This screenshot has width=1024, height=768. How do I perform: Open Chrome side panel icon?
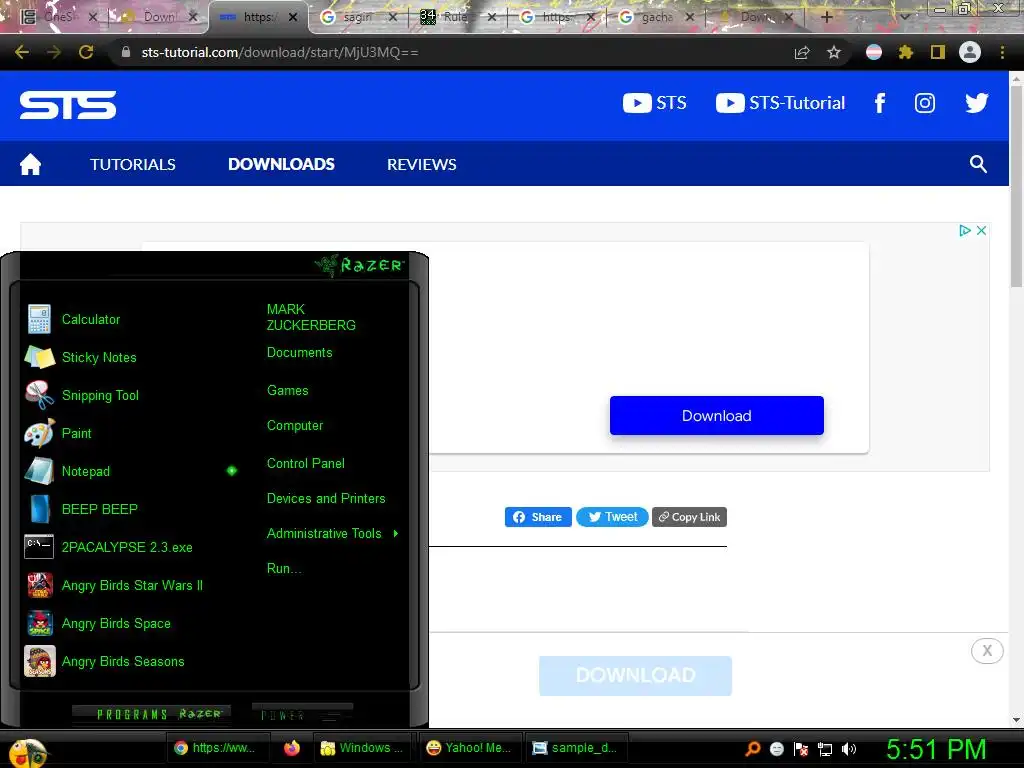(938, 52)
